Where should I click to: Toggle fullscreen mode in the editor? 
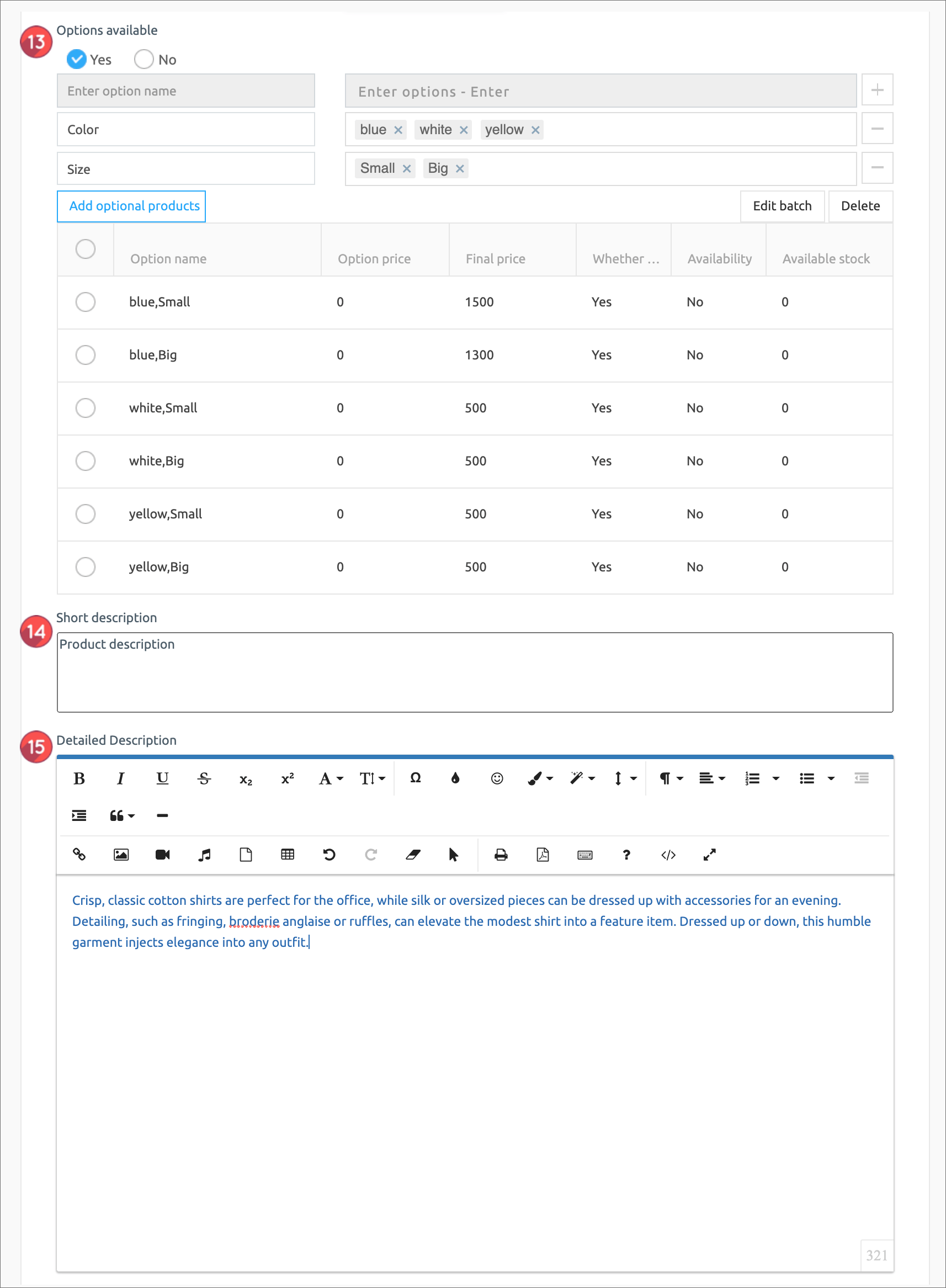[710, 855]
